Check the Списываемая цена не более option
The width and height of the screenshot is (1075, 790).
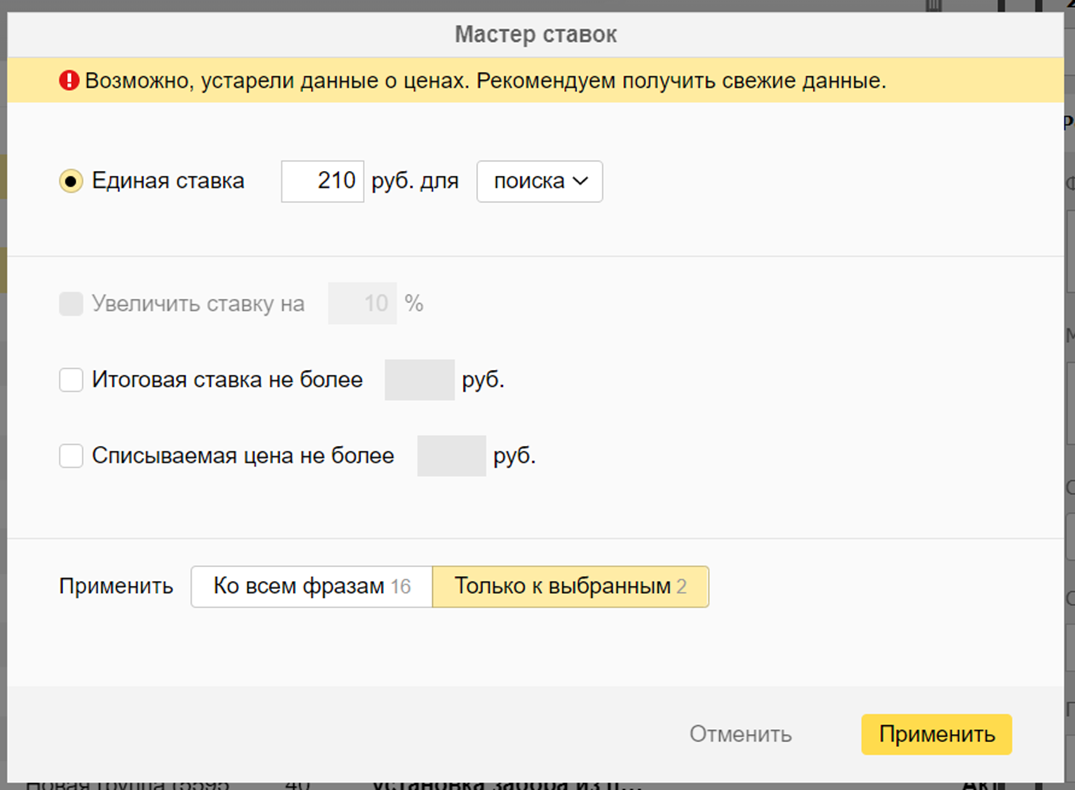[x=71, y=456]
